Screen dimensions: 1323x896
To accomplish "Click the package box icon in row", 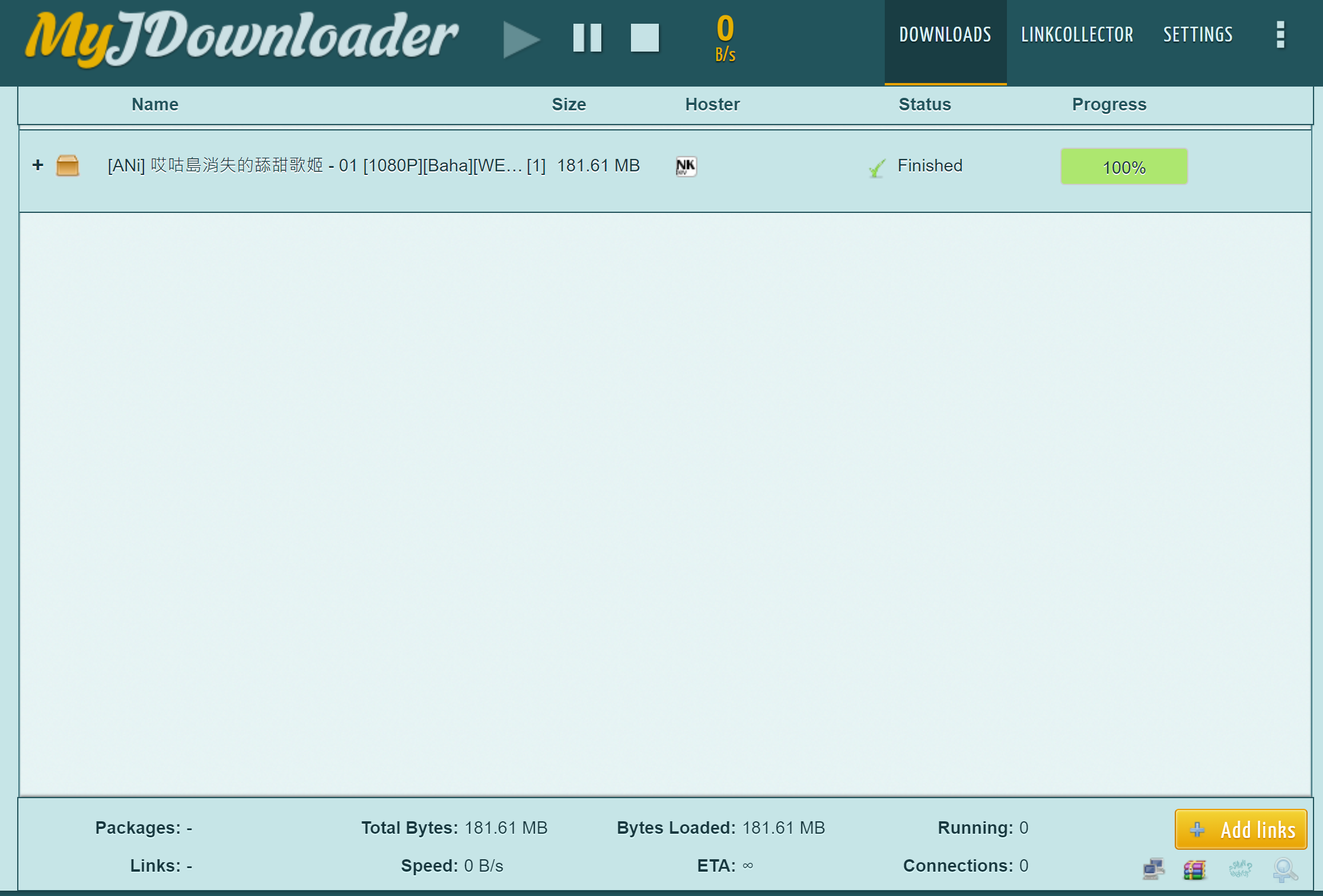I will [x=68, y=165].
